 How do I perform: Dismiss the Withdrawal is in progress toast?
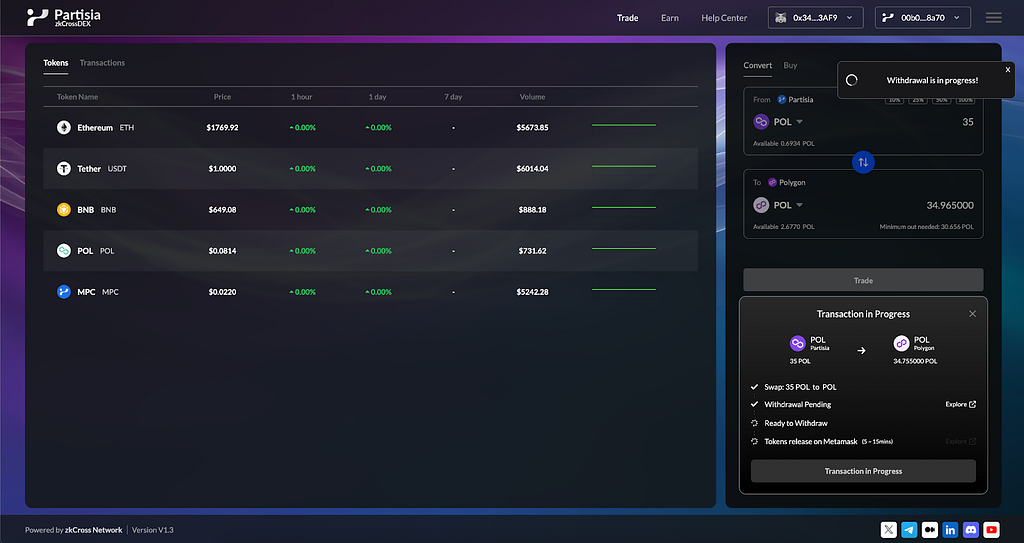1008,69
